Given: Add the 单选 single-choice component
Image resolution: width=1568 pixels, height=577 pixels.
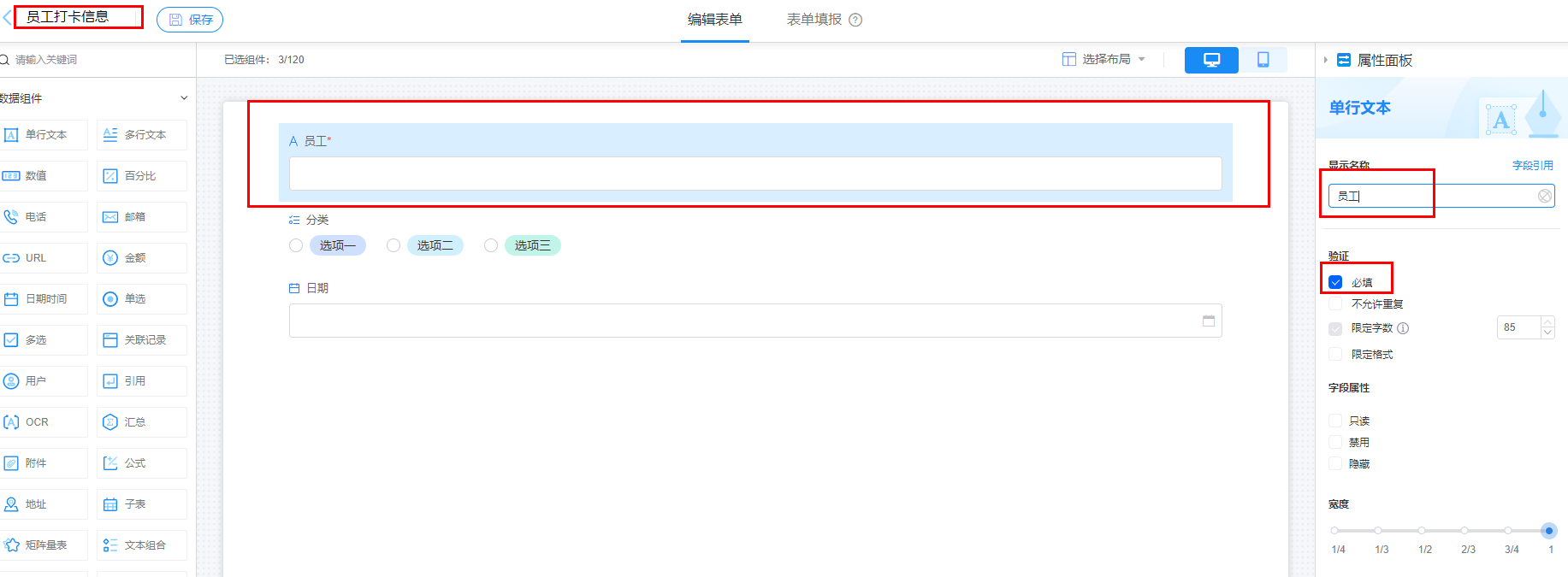Looking at the screenshot, I should [142, 299].
